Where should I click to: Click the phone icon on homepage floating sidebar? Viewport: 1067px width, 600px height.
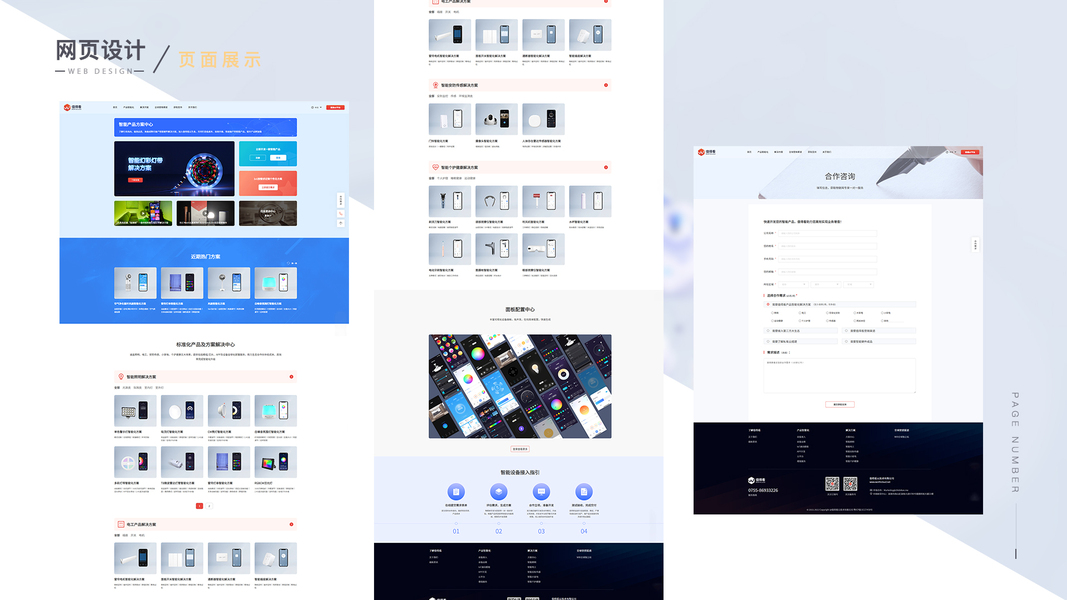click(341, 214)
